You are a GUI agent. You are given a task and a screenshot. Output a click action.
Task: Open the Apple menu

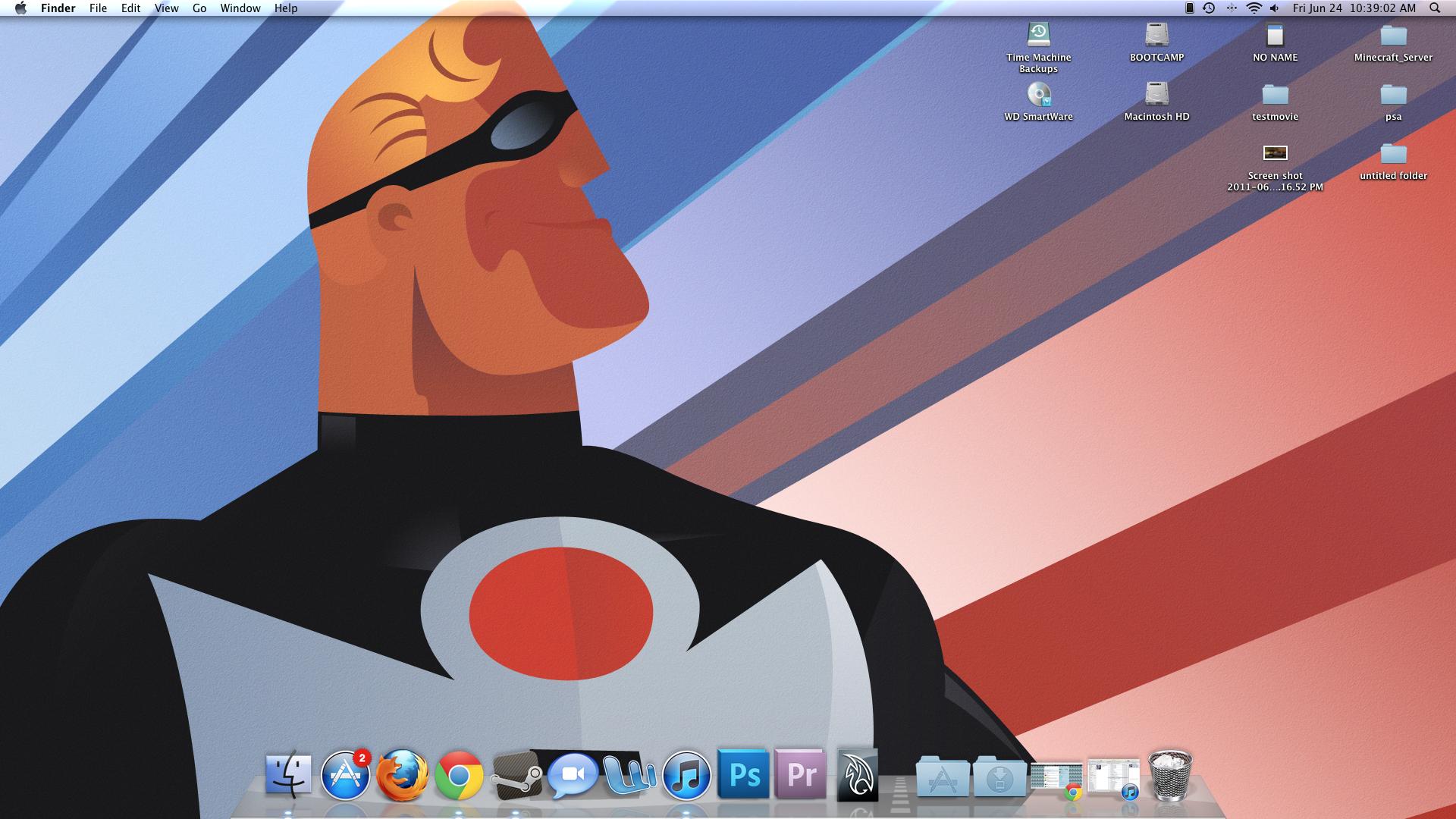point(20,8)
